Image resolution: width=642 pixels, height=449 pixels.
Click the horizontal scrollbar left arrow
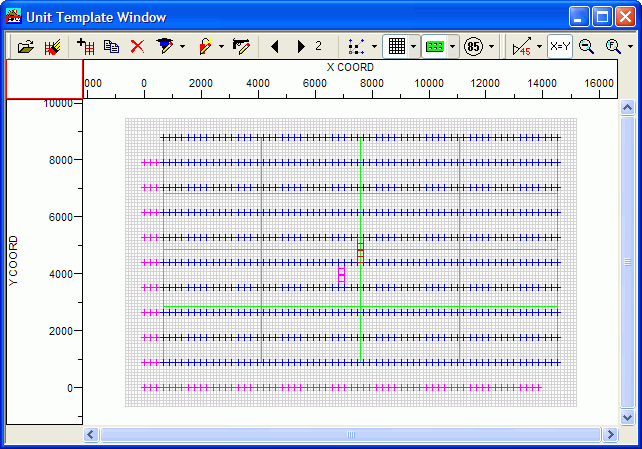point(90,434)
